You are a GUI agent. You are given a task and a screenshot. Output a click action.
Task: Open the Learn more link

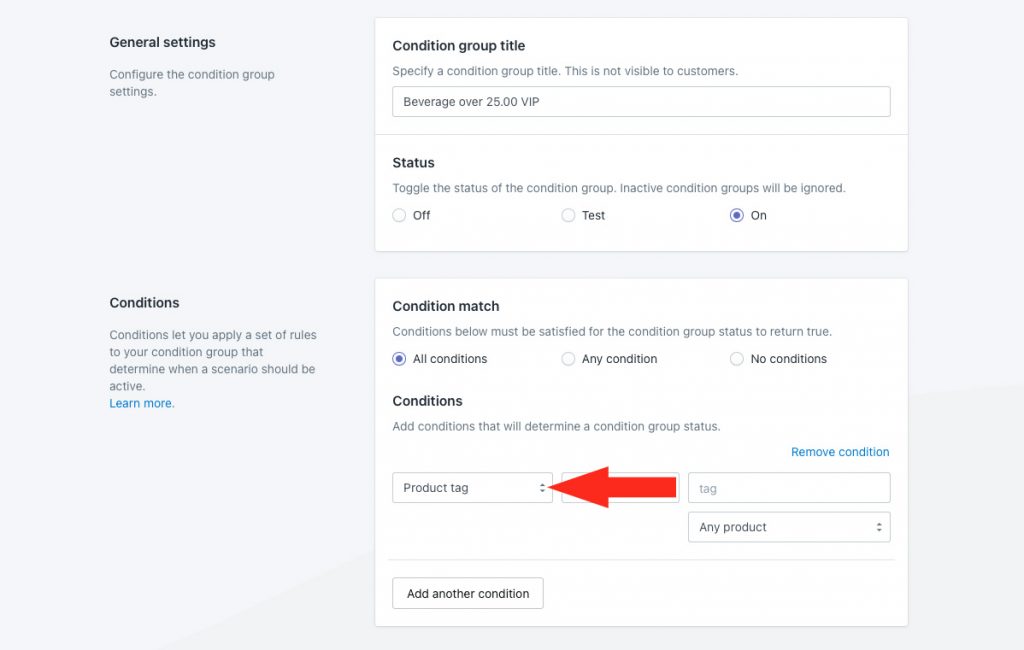[x=142, y=403]
